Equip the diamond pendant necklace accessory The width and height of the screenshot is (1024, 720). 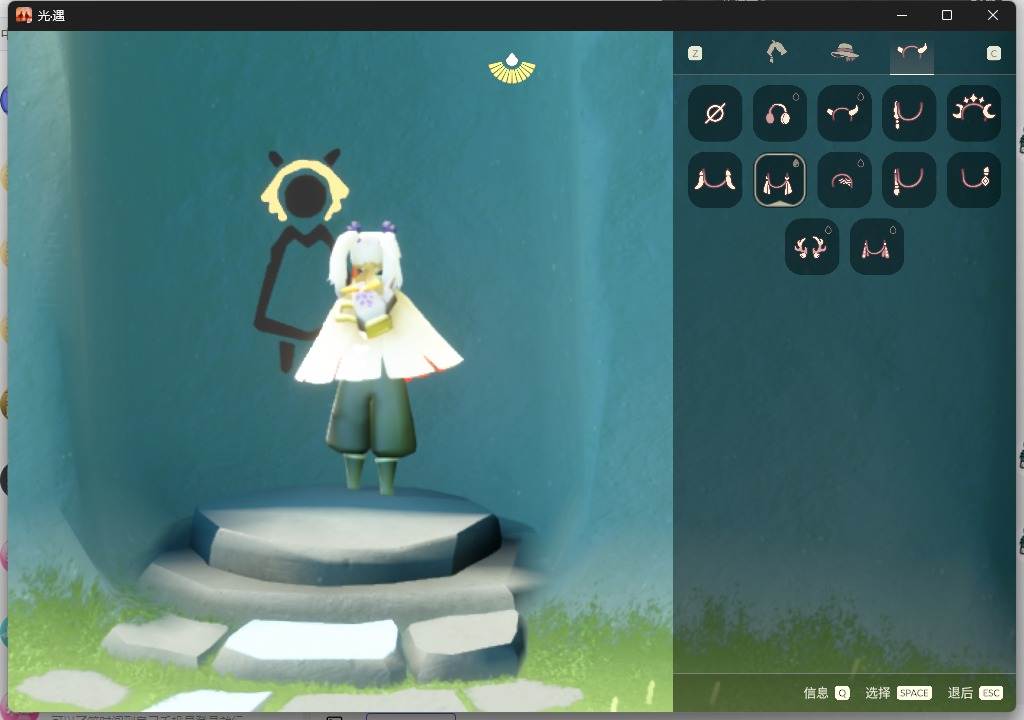point(973,180)
